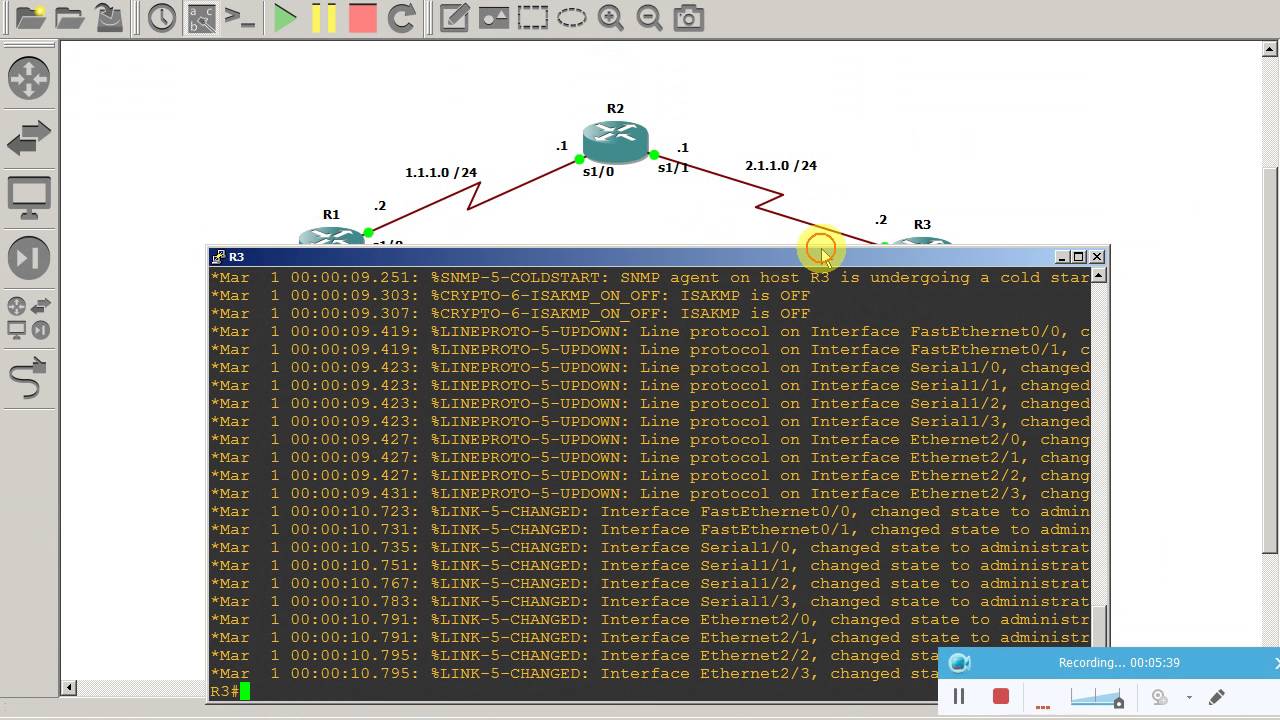Pause the screen recording
1280x720 pixels.
click(959, 697)
